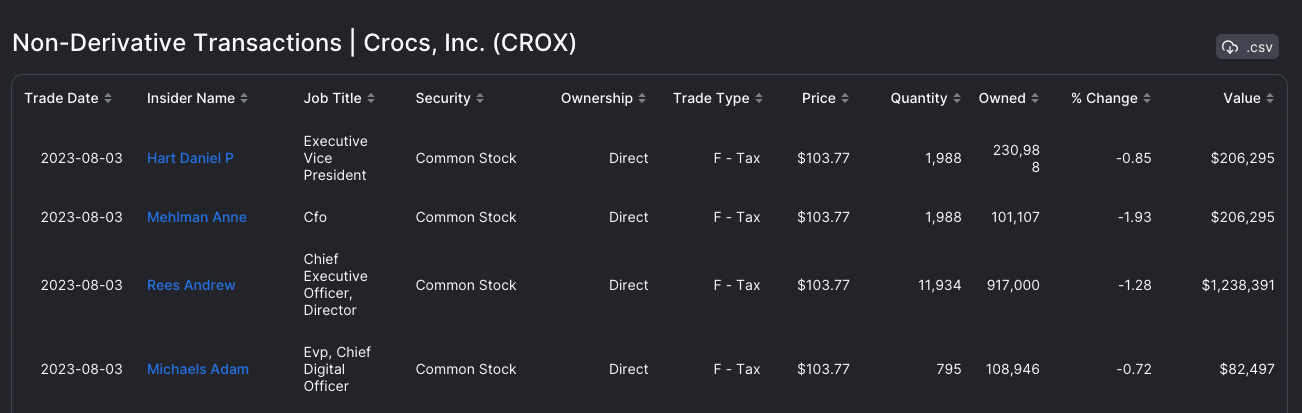Sort by Insider Name column arrows
The width and height of the screenshot is (1302, 413).
point(244,98)
